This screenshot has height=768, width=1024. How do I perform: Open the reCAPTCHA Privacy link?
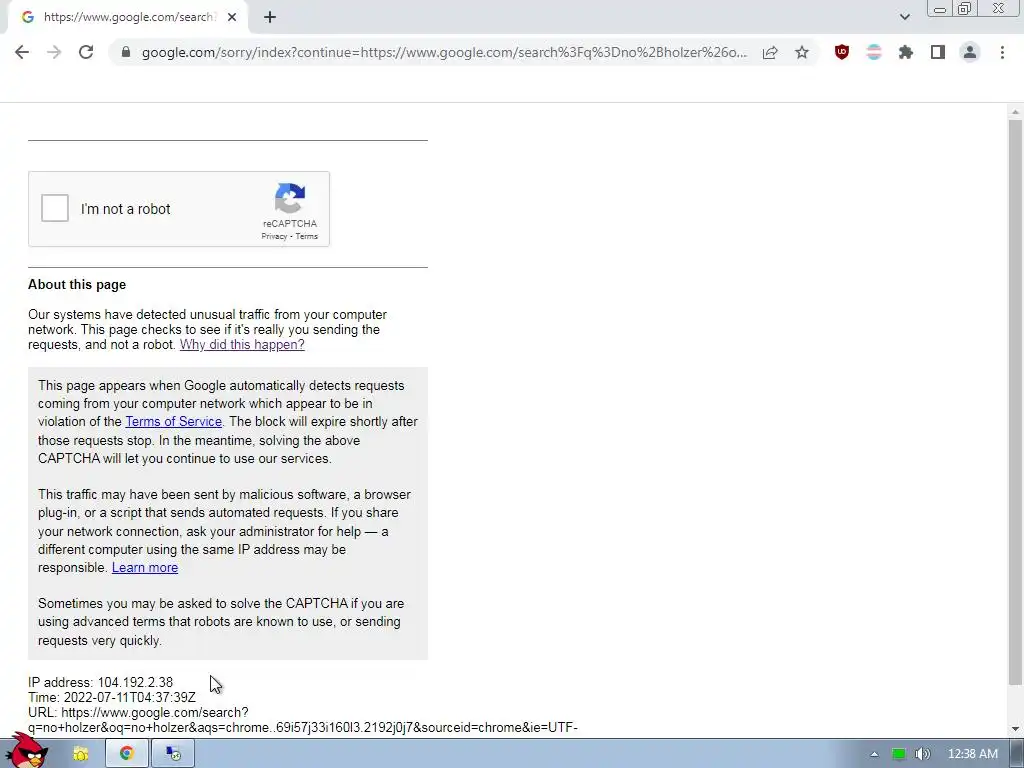click(x=274, y=236)
